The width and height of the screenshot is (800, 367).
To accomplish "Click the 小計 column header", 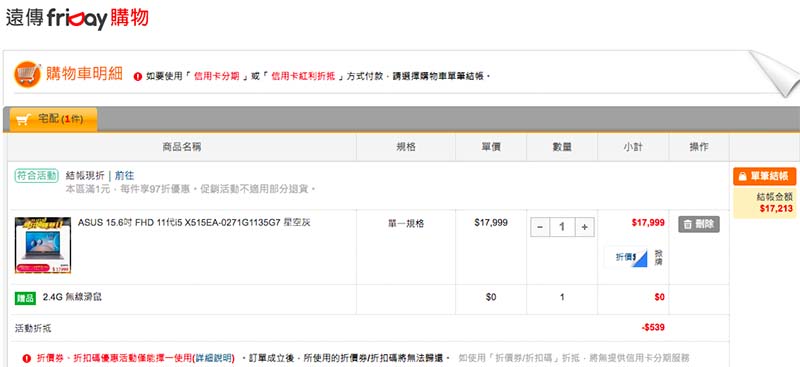I will pyautogui.click(x=633, y=147).
